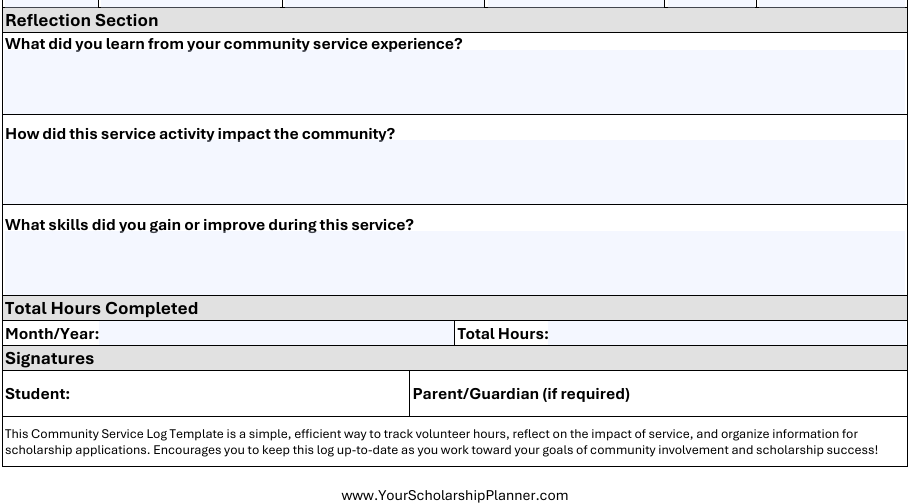Click the answer box for the skills gained question
Screen dimensions: 915x503
(455, 263)
